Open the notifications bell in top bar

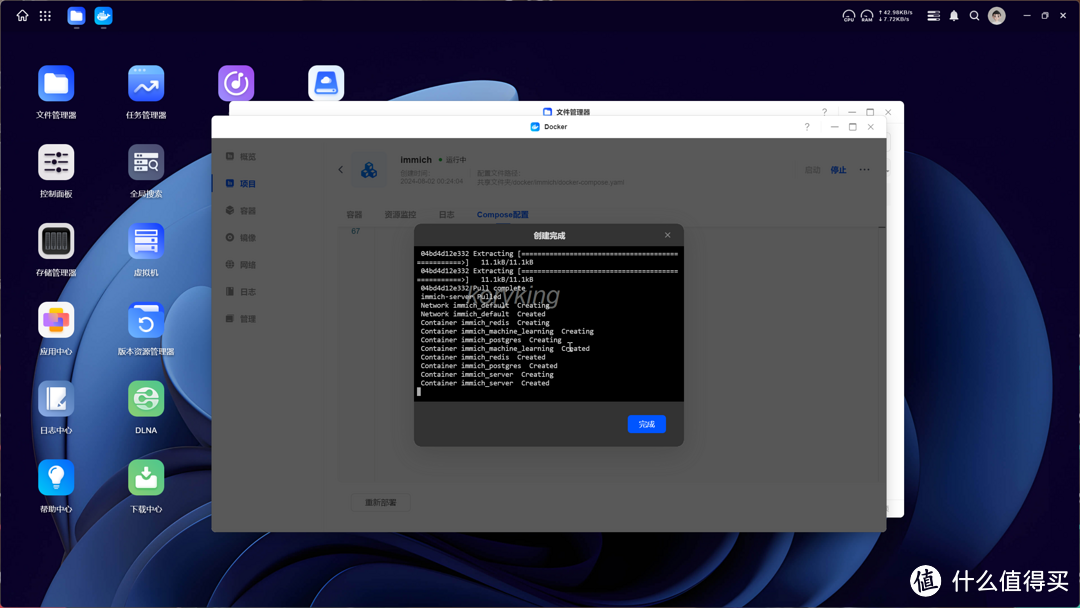(x=954, y=16)
